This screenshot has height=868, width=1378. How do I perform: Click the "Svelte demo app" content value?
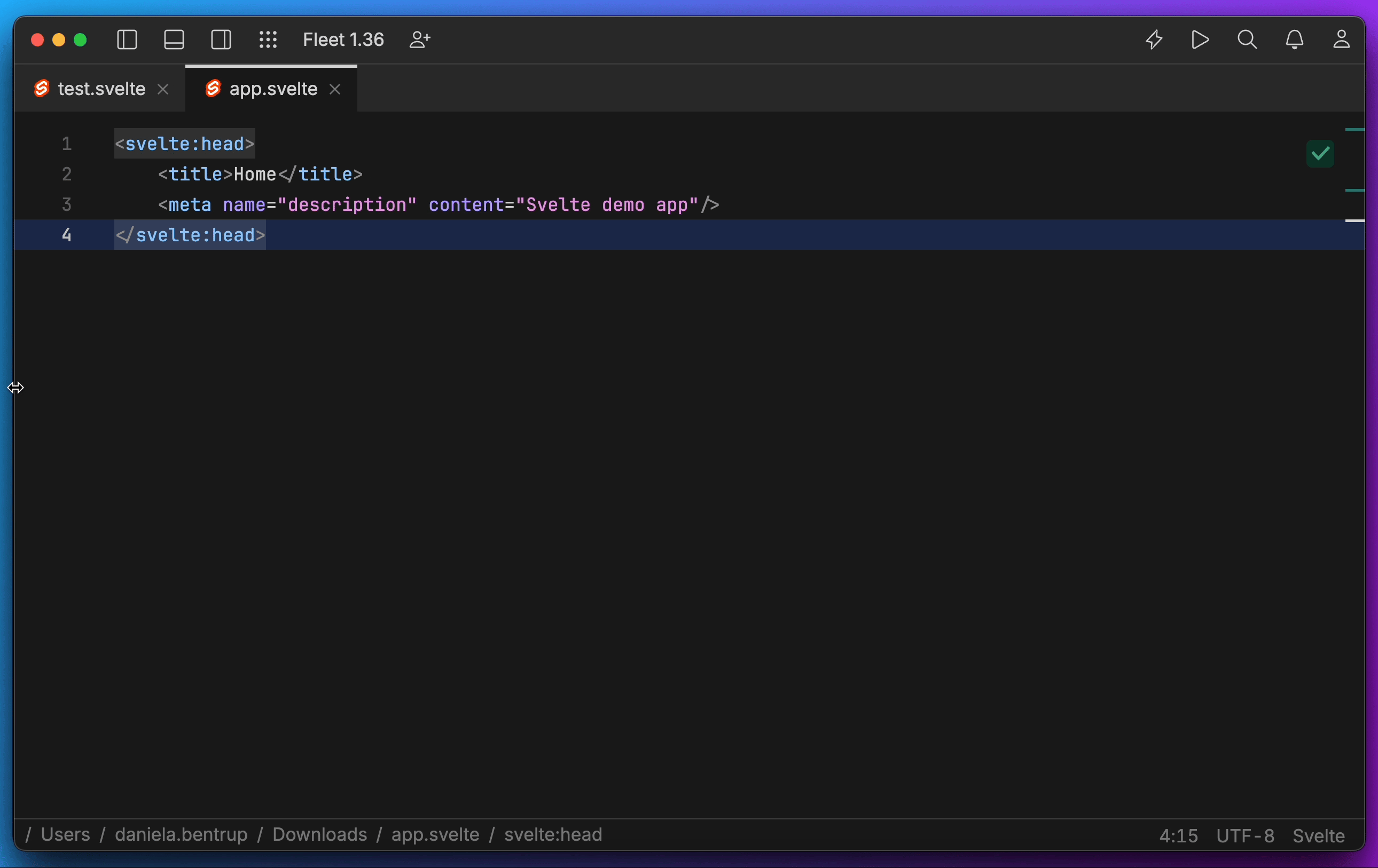[607, 204]
